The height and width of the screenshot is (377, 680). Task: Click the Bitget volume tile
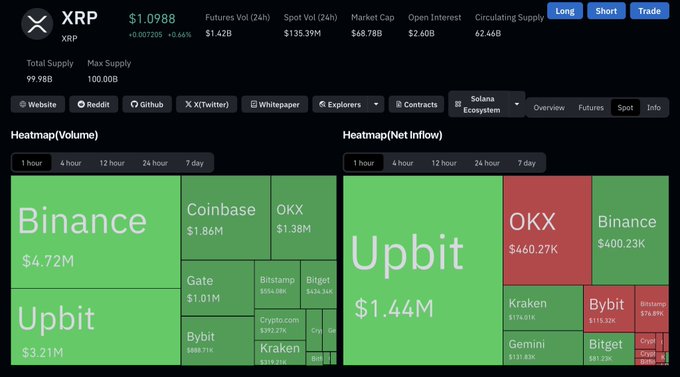point(319,285)
